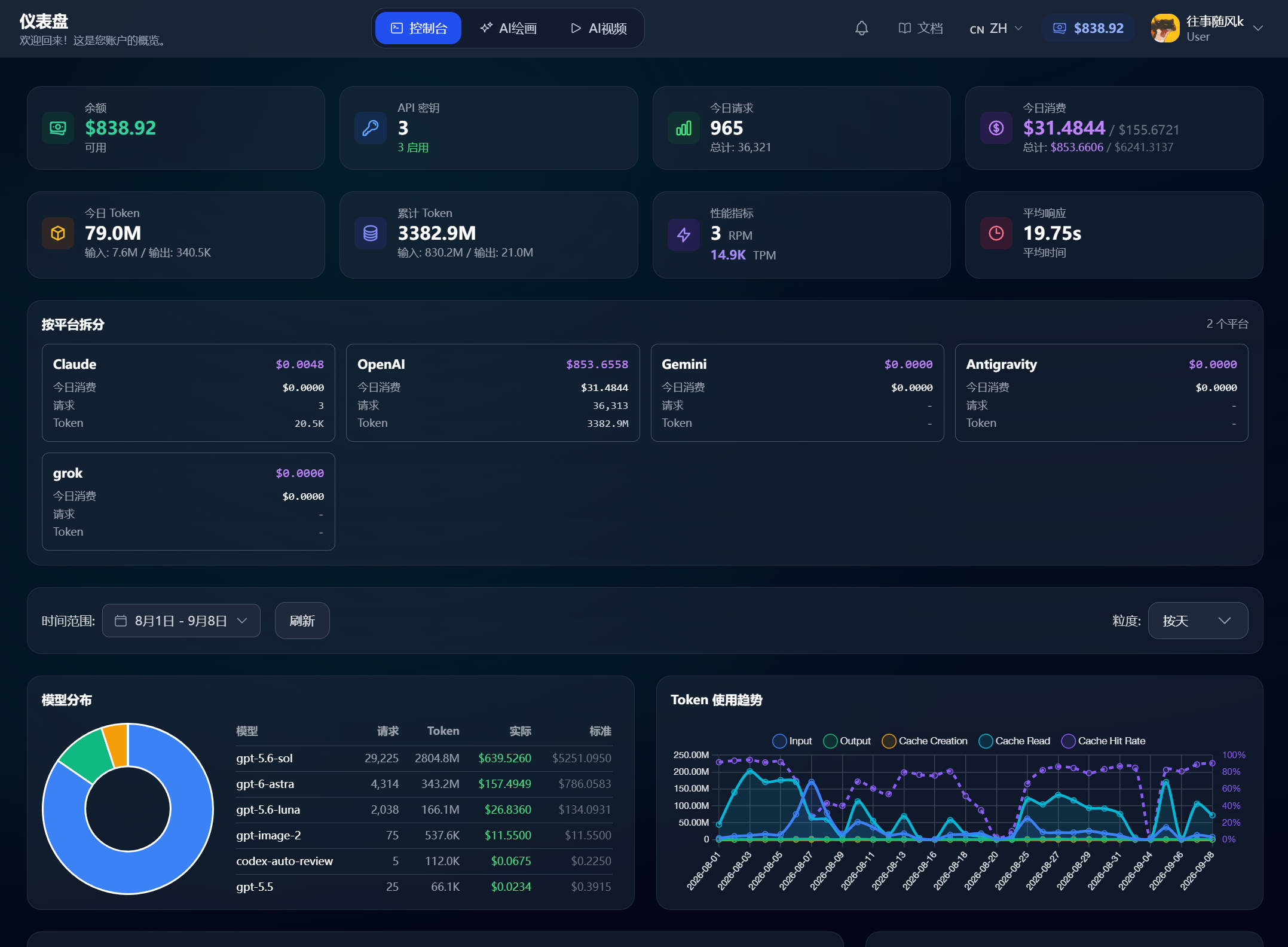Toggle the Cache Read legend series

[x=1014, y=741]
